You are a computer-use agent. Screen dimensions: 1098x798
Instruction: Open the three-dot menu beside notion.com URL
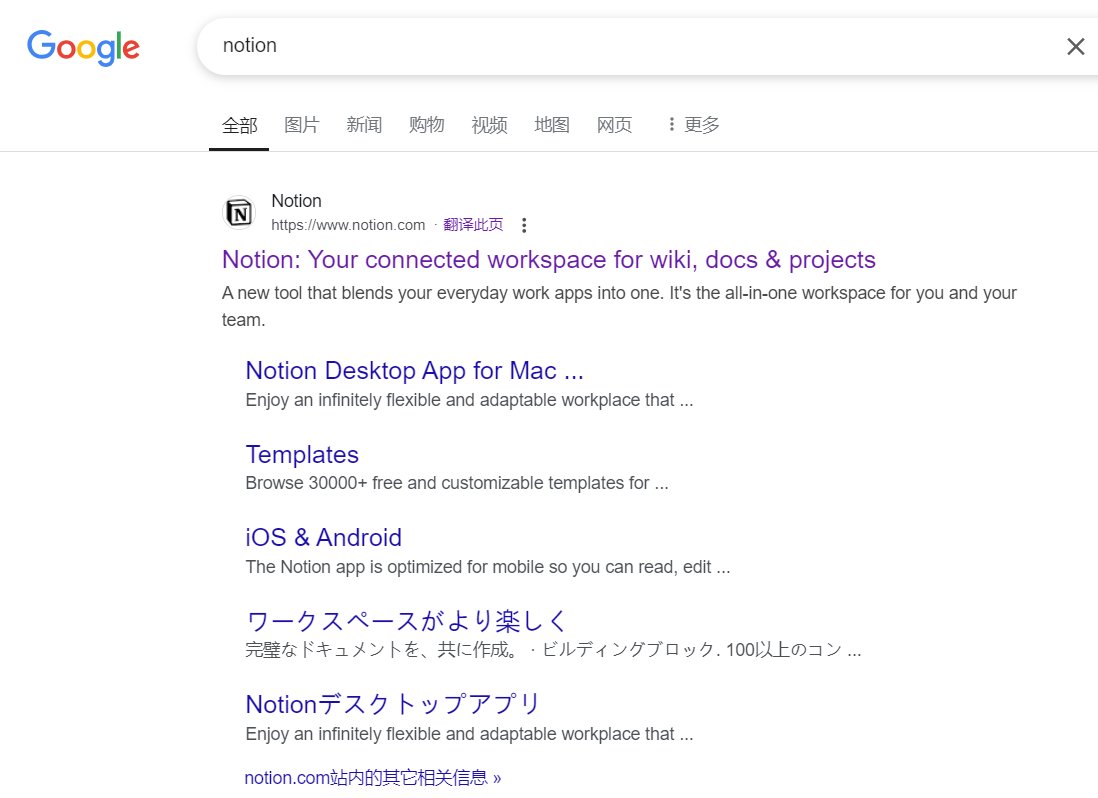click(x=524, y=225)
